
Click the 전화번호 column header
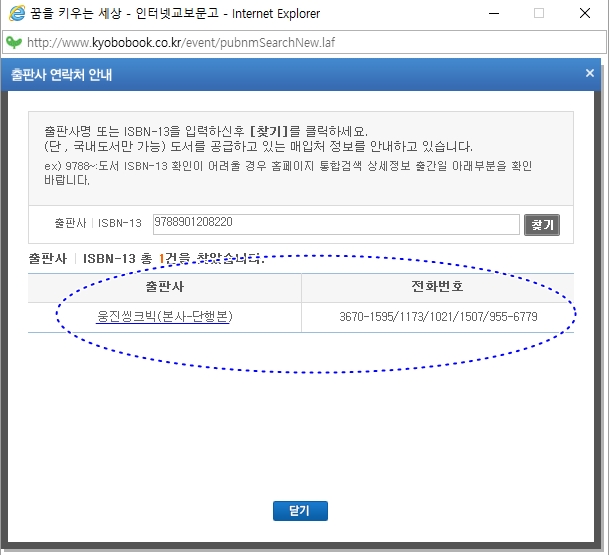437,286
